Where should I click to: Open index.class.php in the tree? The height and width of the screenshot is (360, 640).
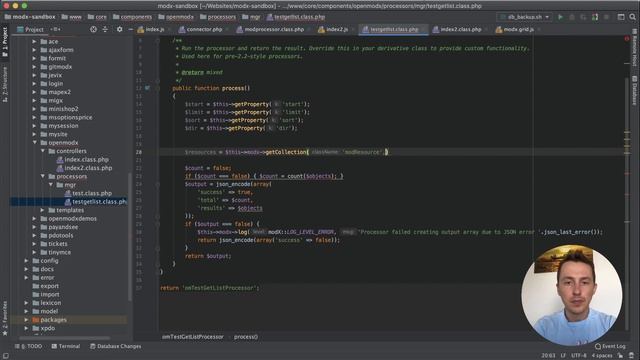tap(86, 160)
